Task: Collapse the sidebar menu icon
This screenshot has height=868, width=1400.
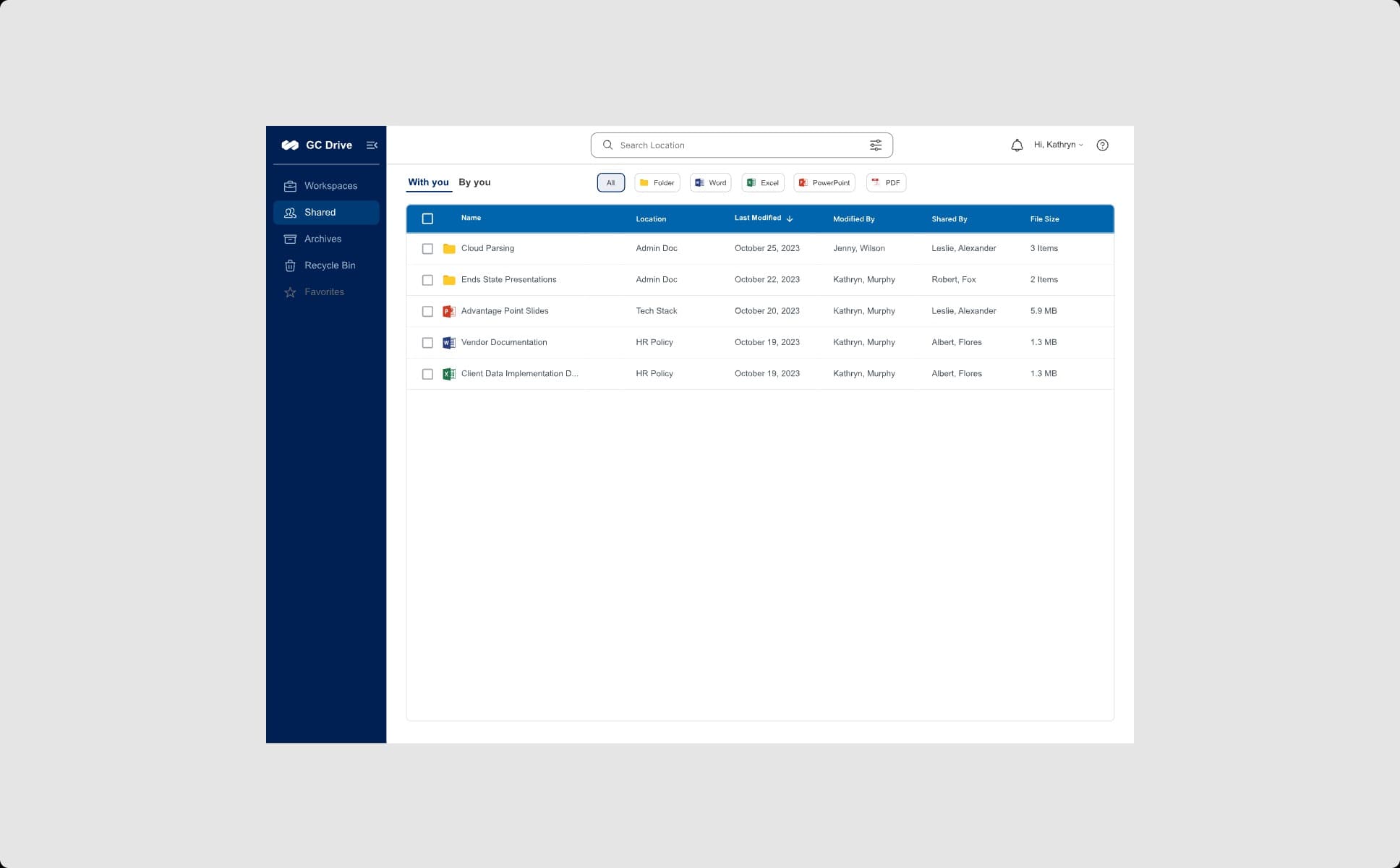Action: 372,145
